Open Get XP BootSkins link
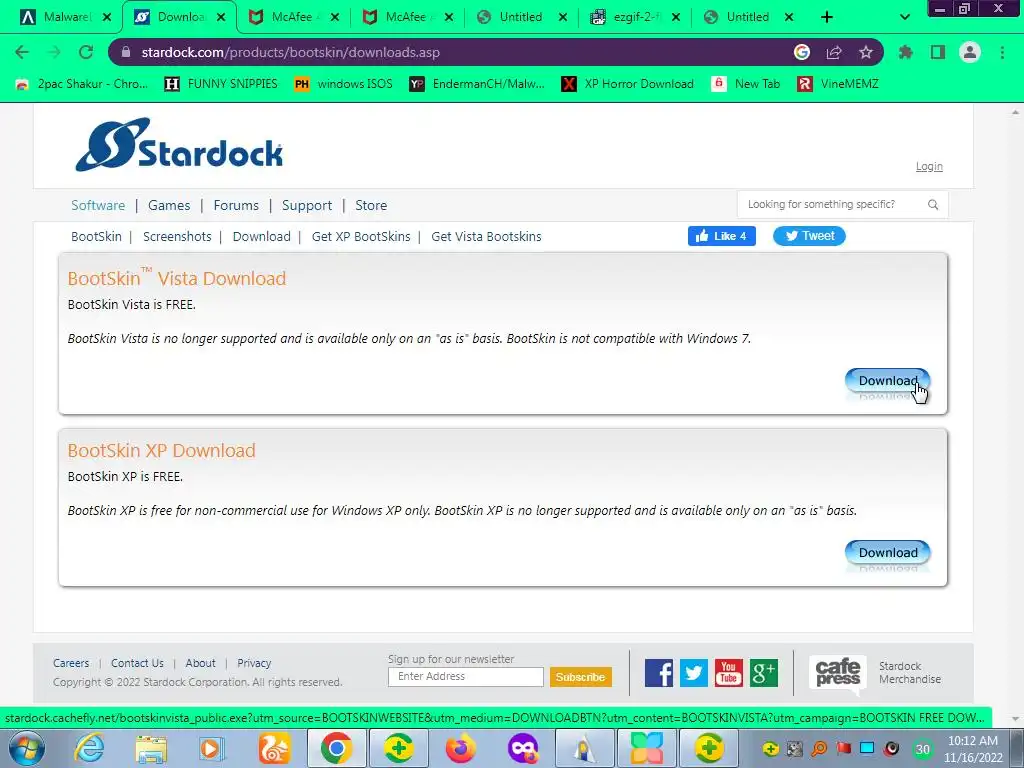The height and width of the screenshot is (768, 1024). [361, 236]
